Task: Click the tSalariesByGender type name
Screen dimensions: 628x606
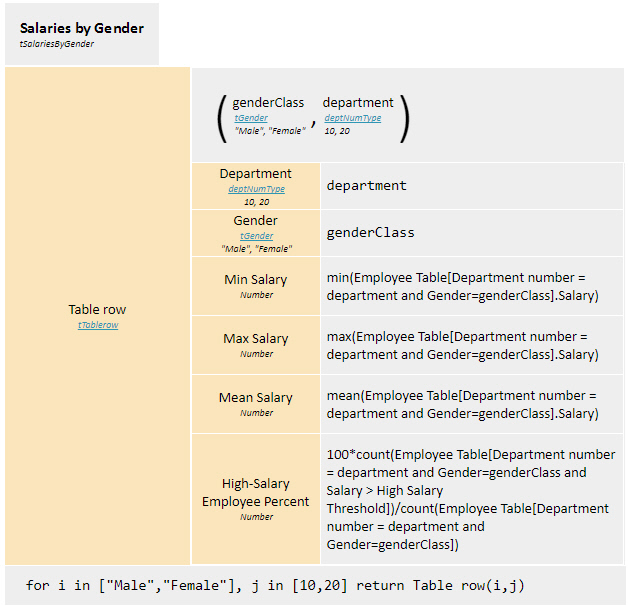Action: click(x=57, y=44)
